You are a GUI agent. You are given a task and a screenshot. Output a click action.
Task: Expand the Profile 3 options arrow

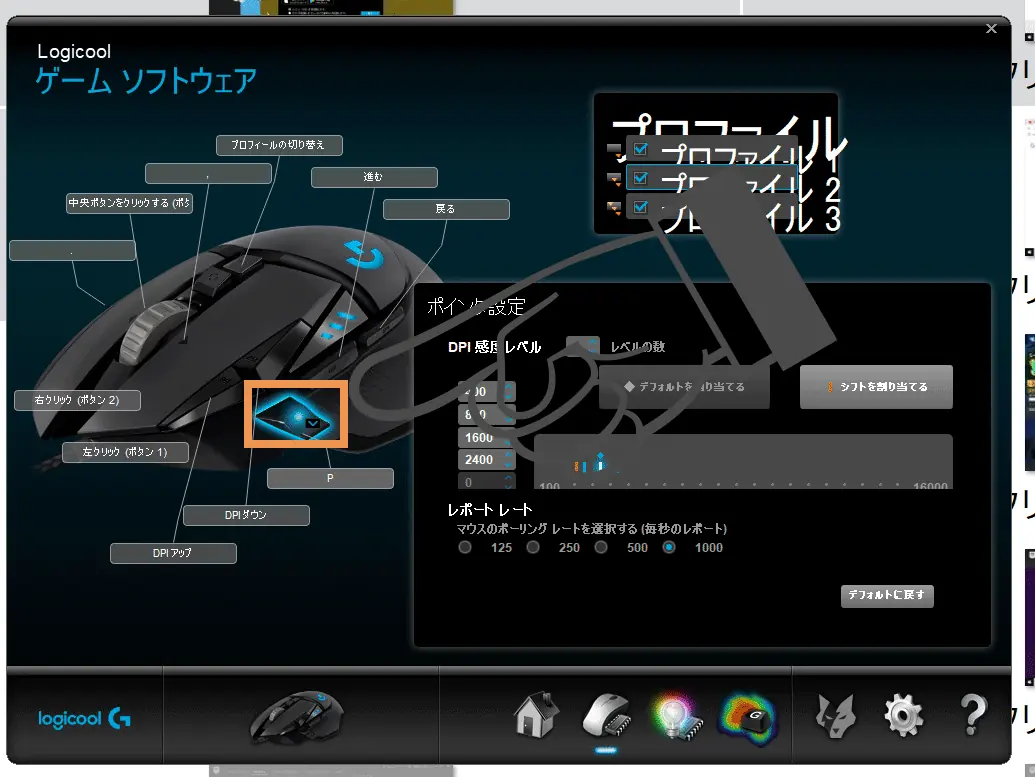click(614, 208)
